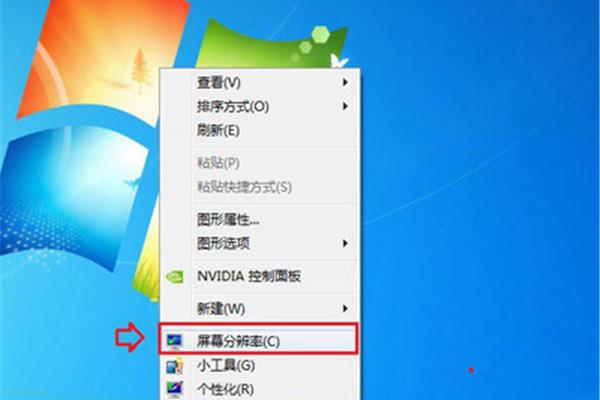Choose 粘贴快捷方式(S) from the context menu

coord(259,187)
